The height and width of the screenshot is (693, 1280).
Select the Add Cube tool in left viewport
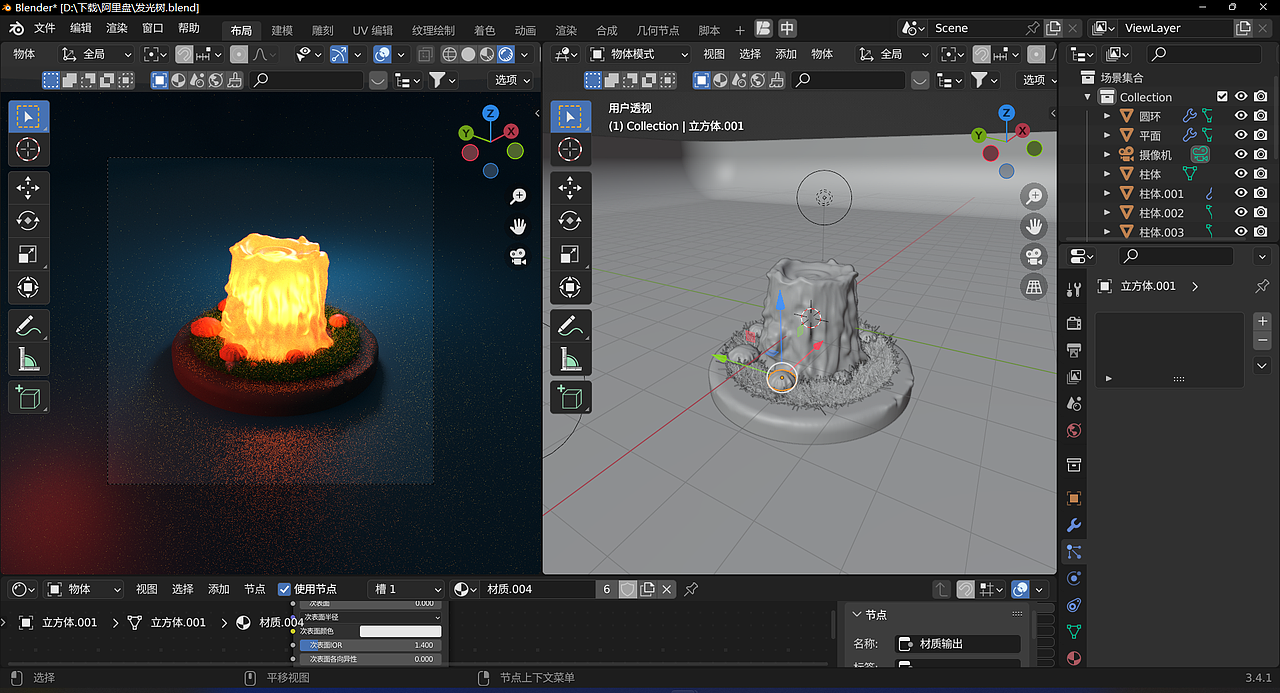pyautogui.click(x=28, y=397)
